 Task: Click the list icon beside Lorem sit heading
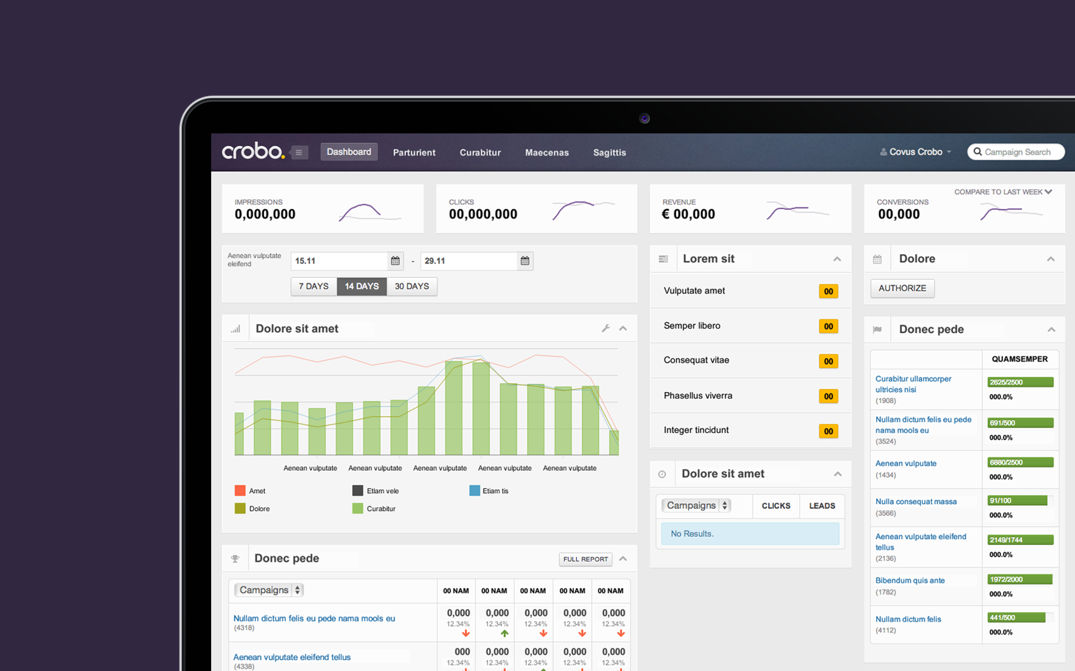[663, 259]
